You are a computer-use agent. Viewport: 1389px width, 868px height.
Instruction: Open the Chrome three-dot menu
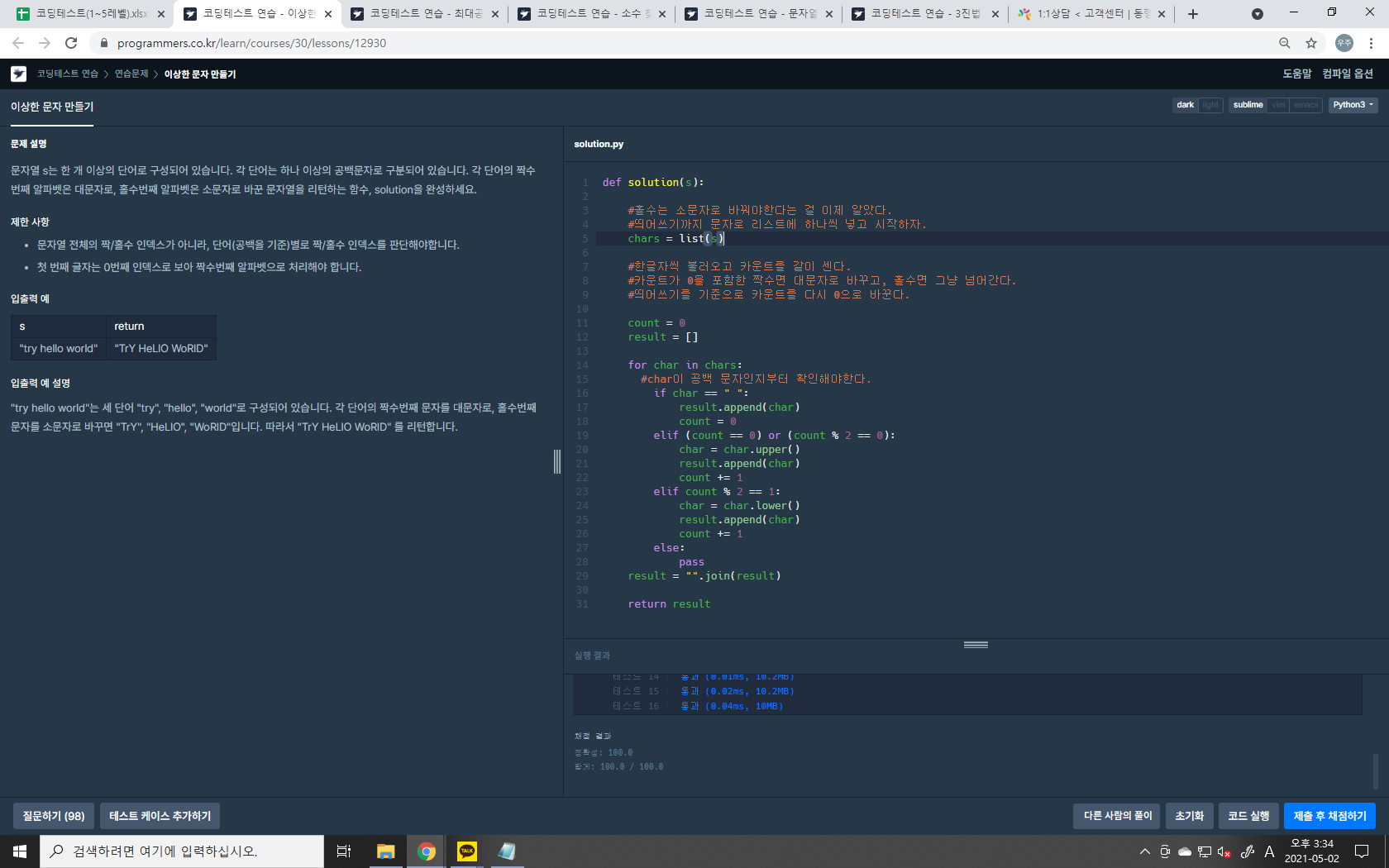[x=1371, y=43]
